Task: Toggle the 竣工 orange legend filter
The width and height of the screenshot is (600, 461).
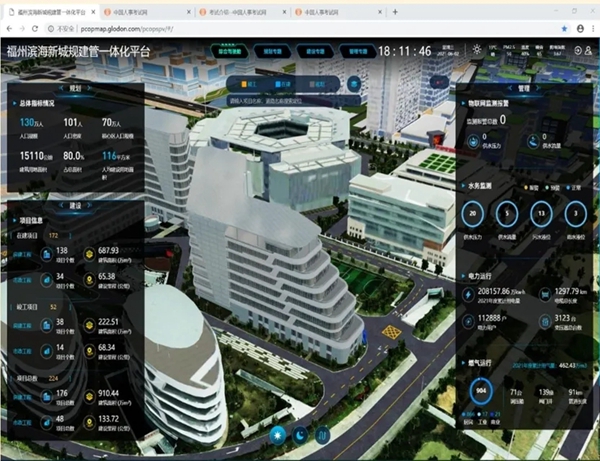Action: 249,84
